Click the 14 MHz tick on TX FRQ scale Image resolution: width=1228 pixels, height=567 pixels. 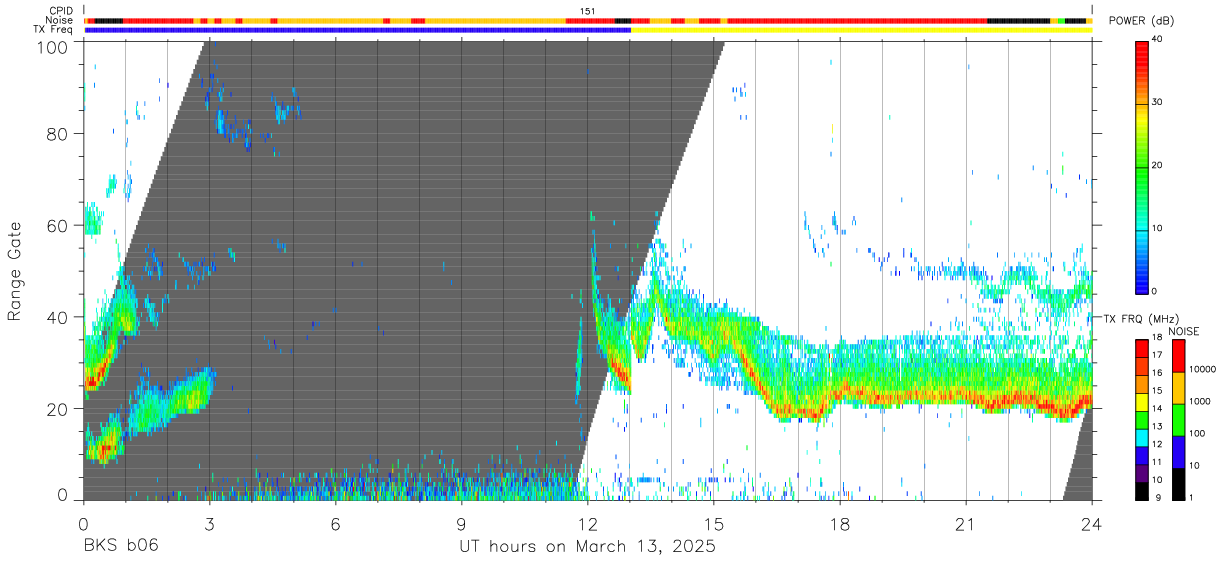point(1159,408)
